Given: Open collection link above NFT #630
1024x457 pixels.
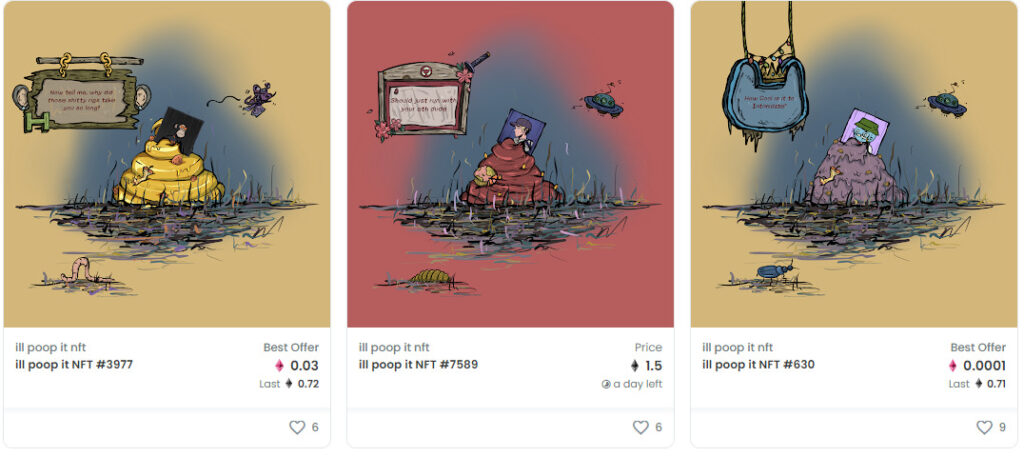Looking at the screenshot, I should 737,347.
